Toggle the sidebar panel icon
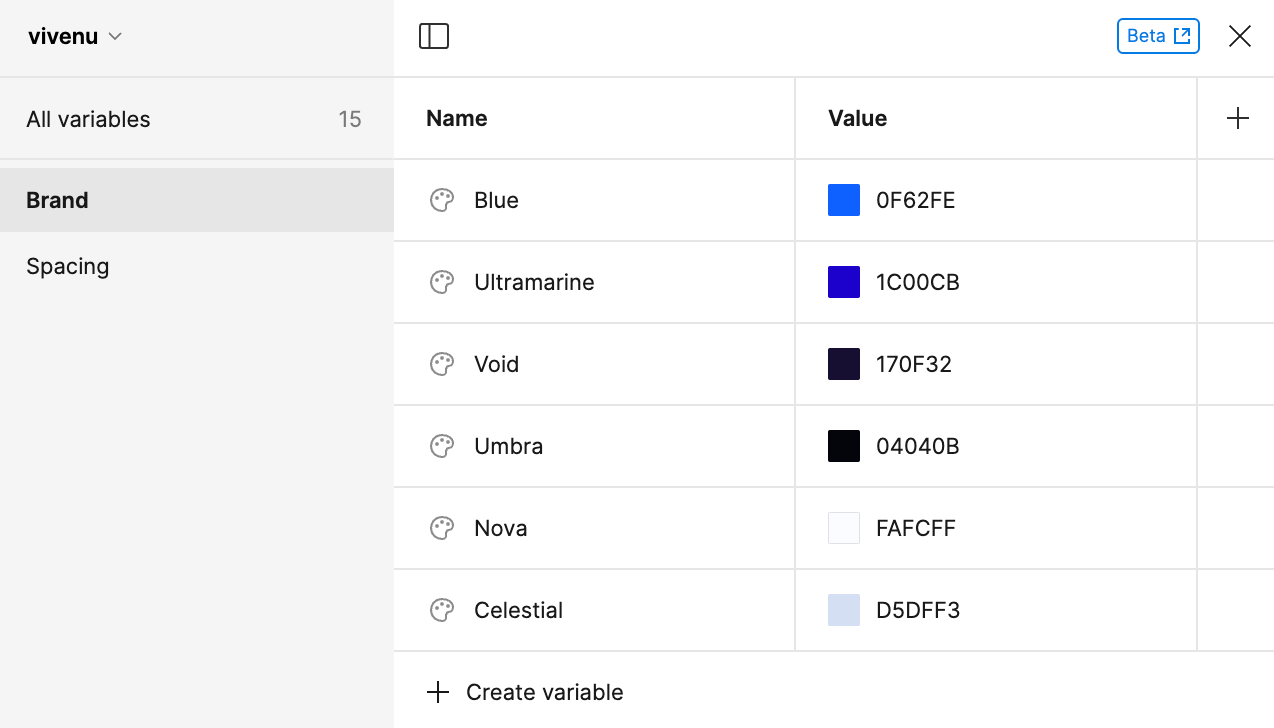This screenshot has height=728, width=1274. pos(434,36)
